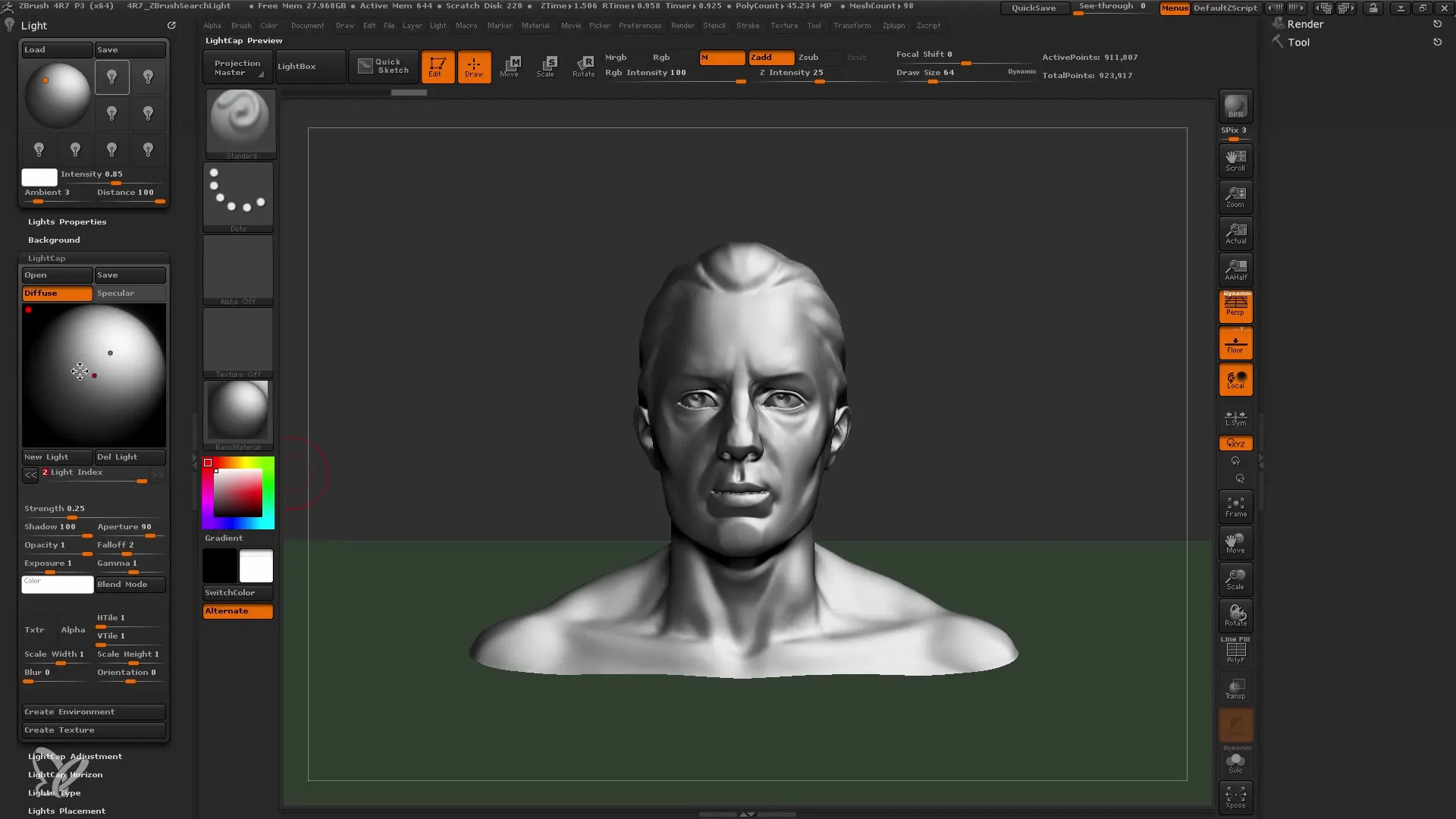This screenshot has height=819, width=1456.
Task: Open the Document menu
Action: click(307, 25)
